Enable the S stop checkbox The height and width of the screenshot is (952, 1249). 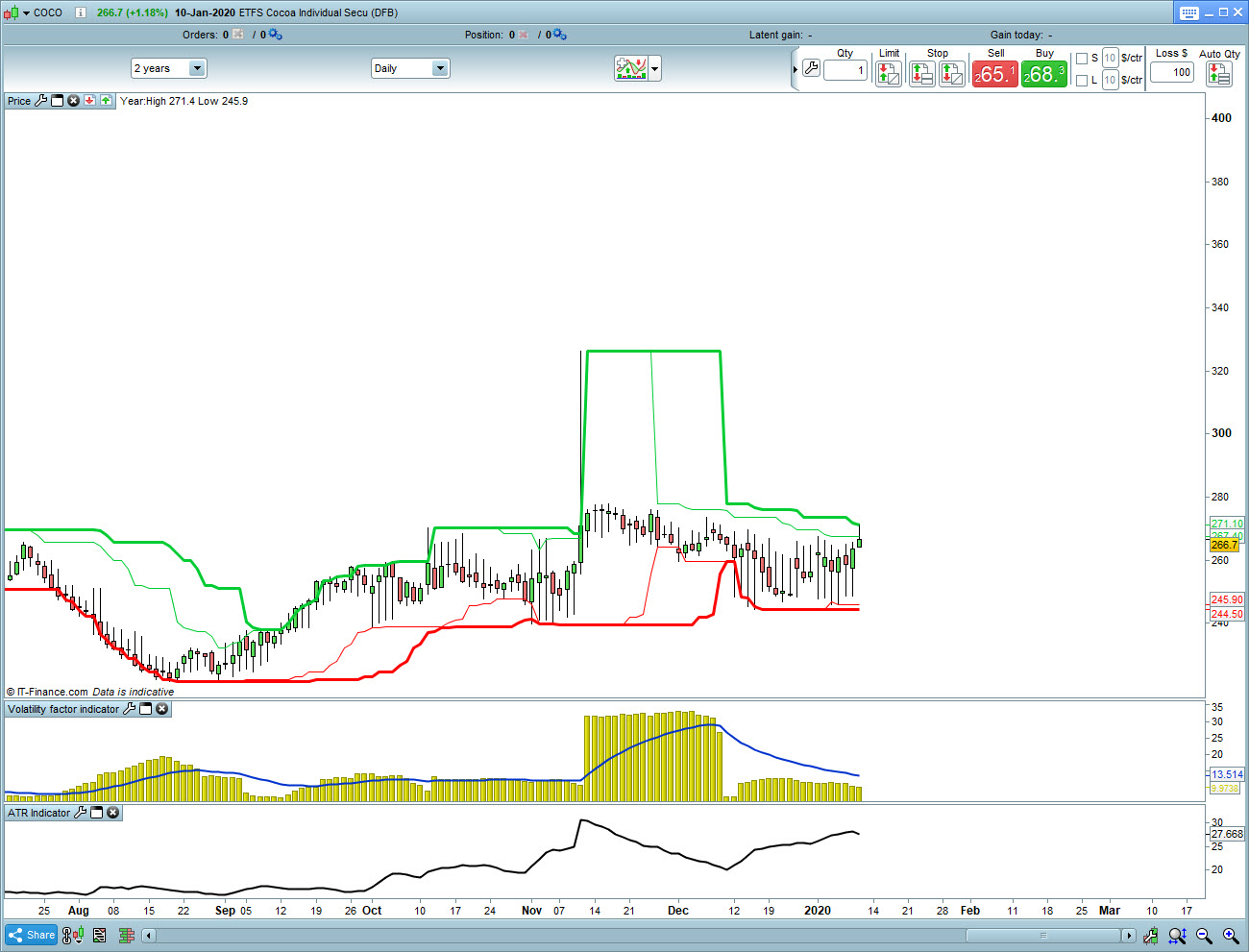[x=1082, y=59]
